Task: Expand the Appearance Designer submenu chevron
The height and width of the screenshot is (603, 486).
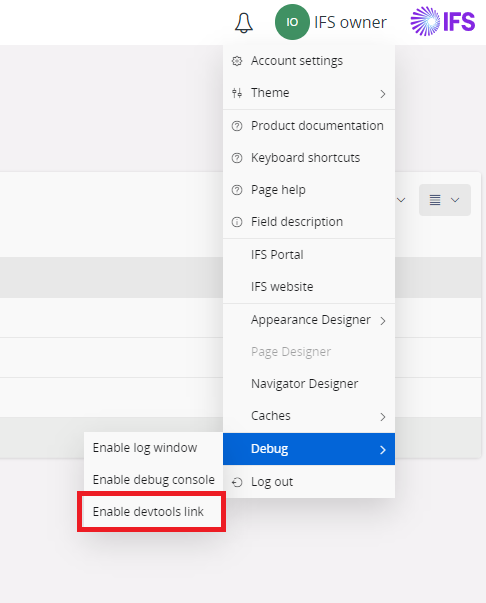Action: (383, 321)
